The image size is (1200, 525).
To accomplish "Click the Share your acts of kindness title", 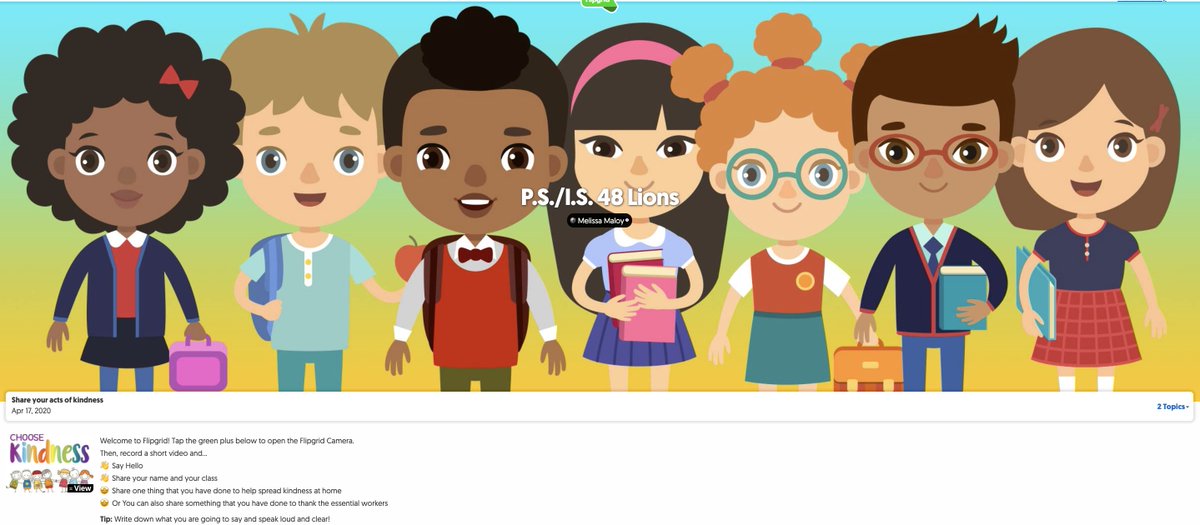I will 57,400.
